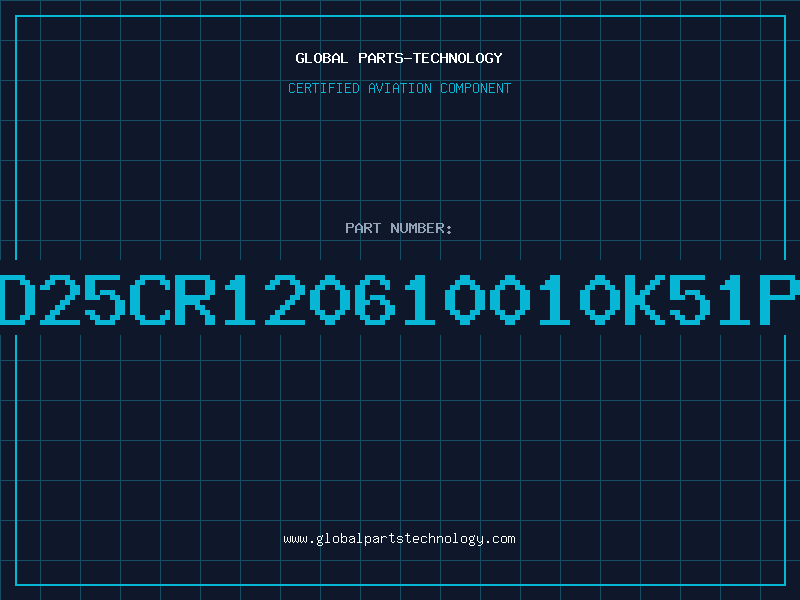Click the word CERTIFIED in the subtitle
Image resolution: width=800 pixels, height=600 pixels.
(x=324, y=88)
